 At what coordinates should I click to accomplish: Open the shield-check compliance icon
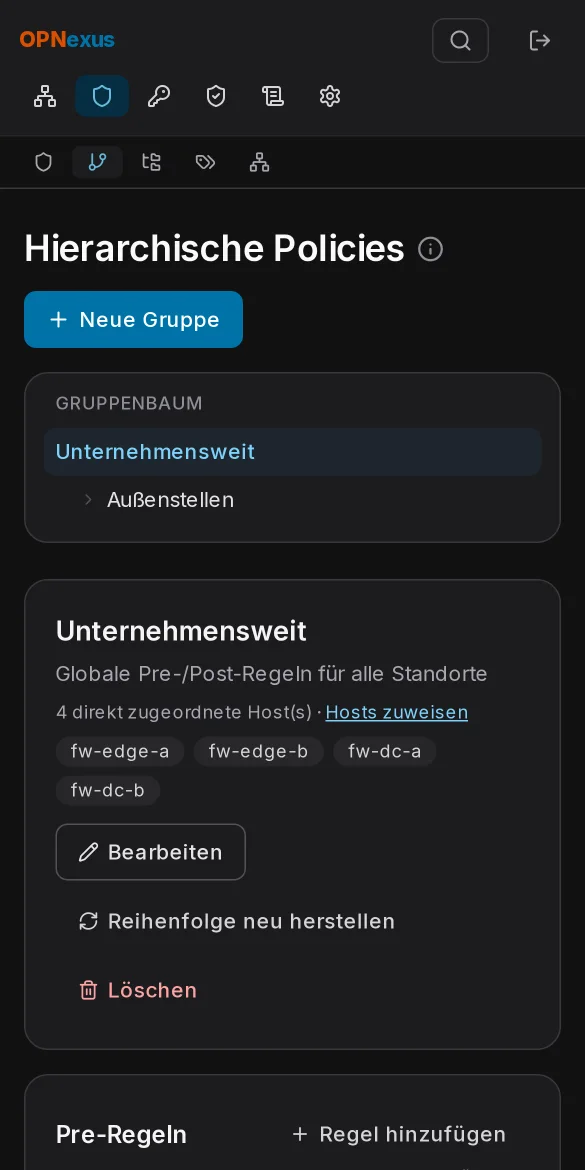point(216,96)
